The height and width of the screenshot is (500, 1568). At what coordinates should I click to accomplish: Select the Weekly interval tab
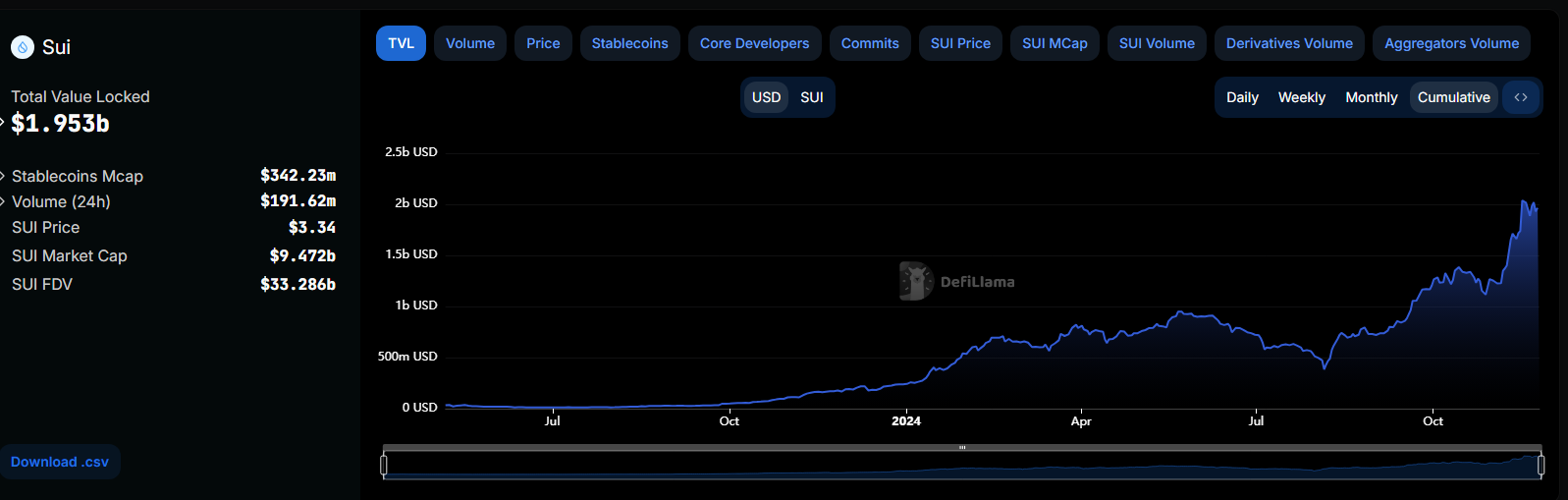coord(1301,97)
